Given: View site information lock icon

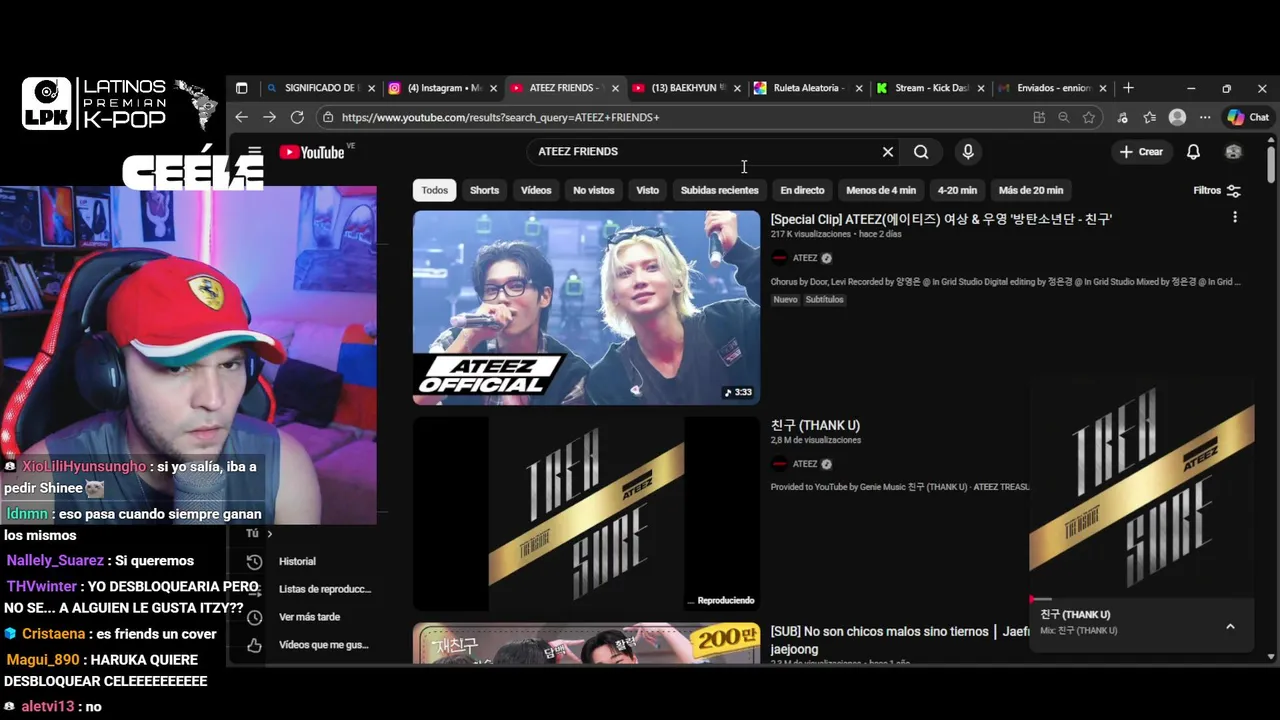Looking at the screenshot, I should (327, 117).
